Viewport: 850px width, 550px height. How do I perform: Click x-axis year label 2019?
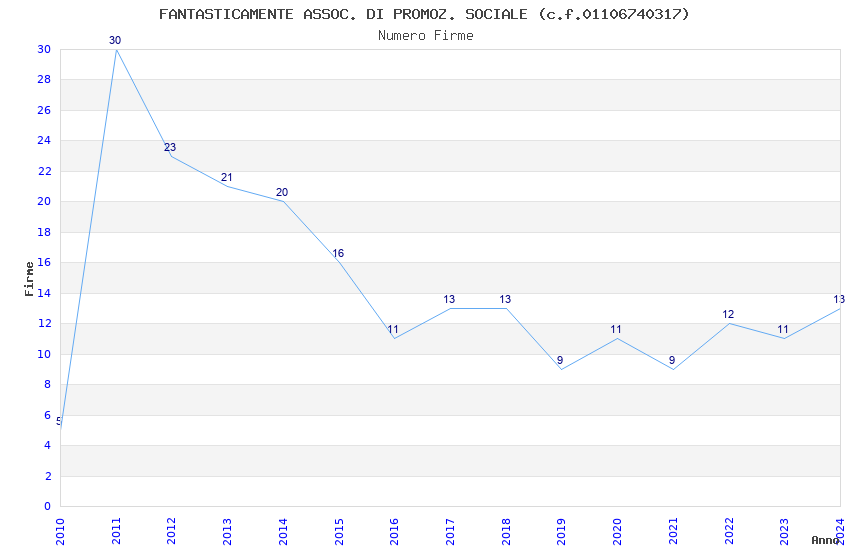click(x=562, y=531)
